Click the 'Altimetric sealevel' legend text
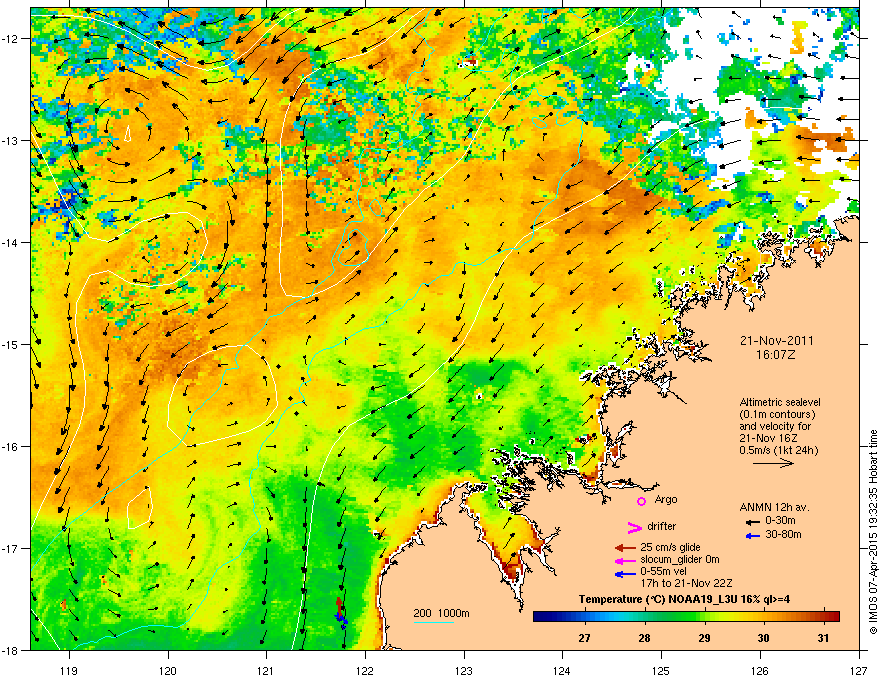Viewport: 880px width, 680px height. click(780, 402)
